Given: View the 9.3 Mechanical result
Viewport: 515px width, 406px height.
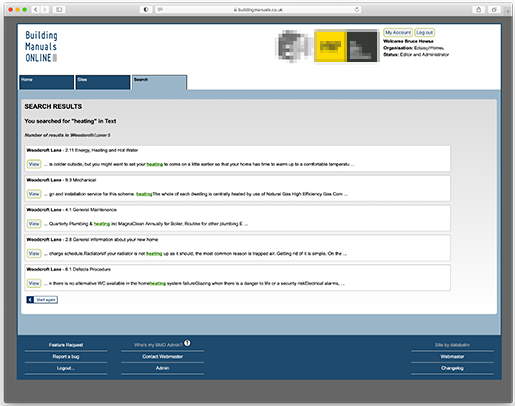Looking at the screenshot, I should (x=34, y=194).
